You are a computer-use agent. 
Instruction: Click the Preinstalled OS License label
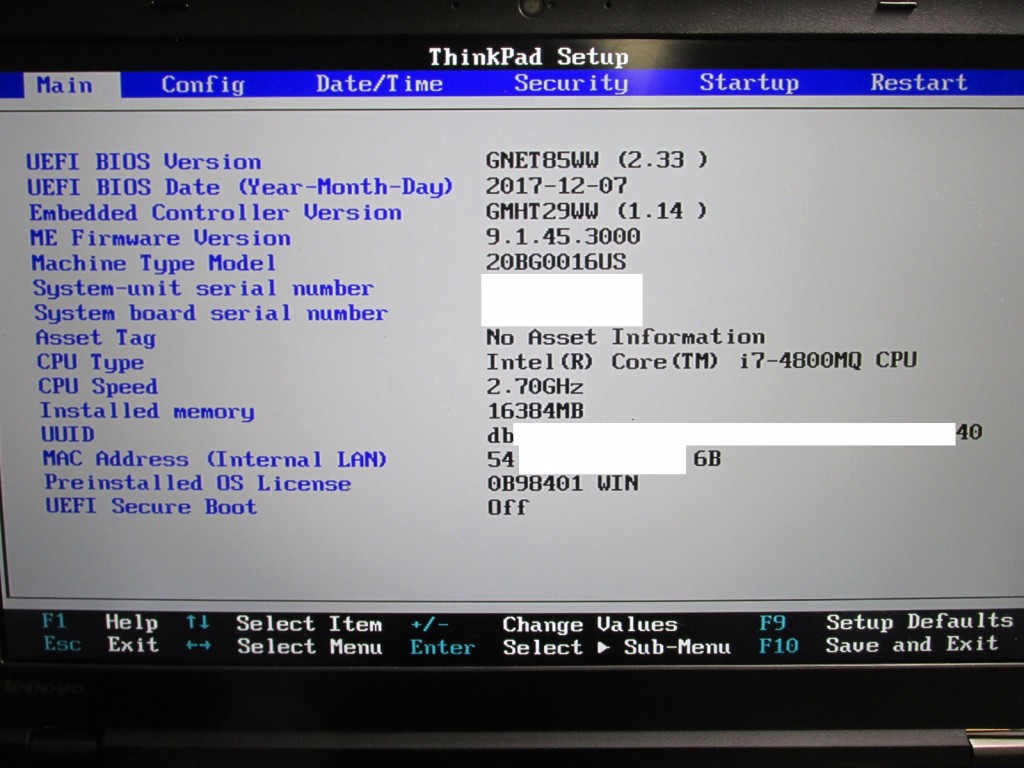click(197, 483)
